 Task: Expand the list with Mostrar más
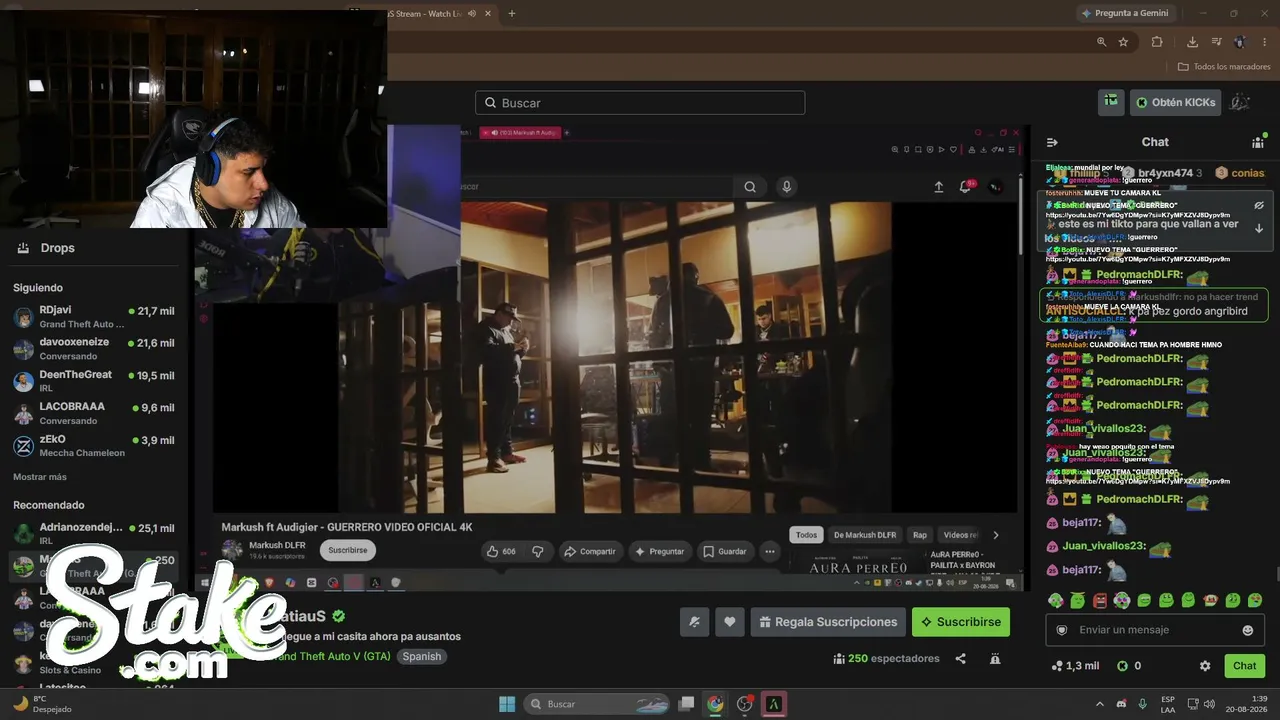(x=40, y=477)
